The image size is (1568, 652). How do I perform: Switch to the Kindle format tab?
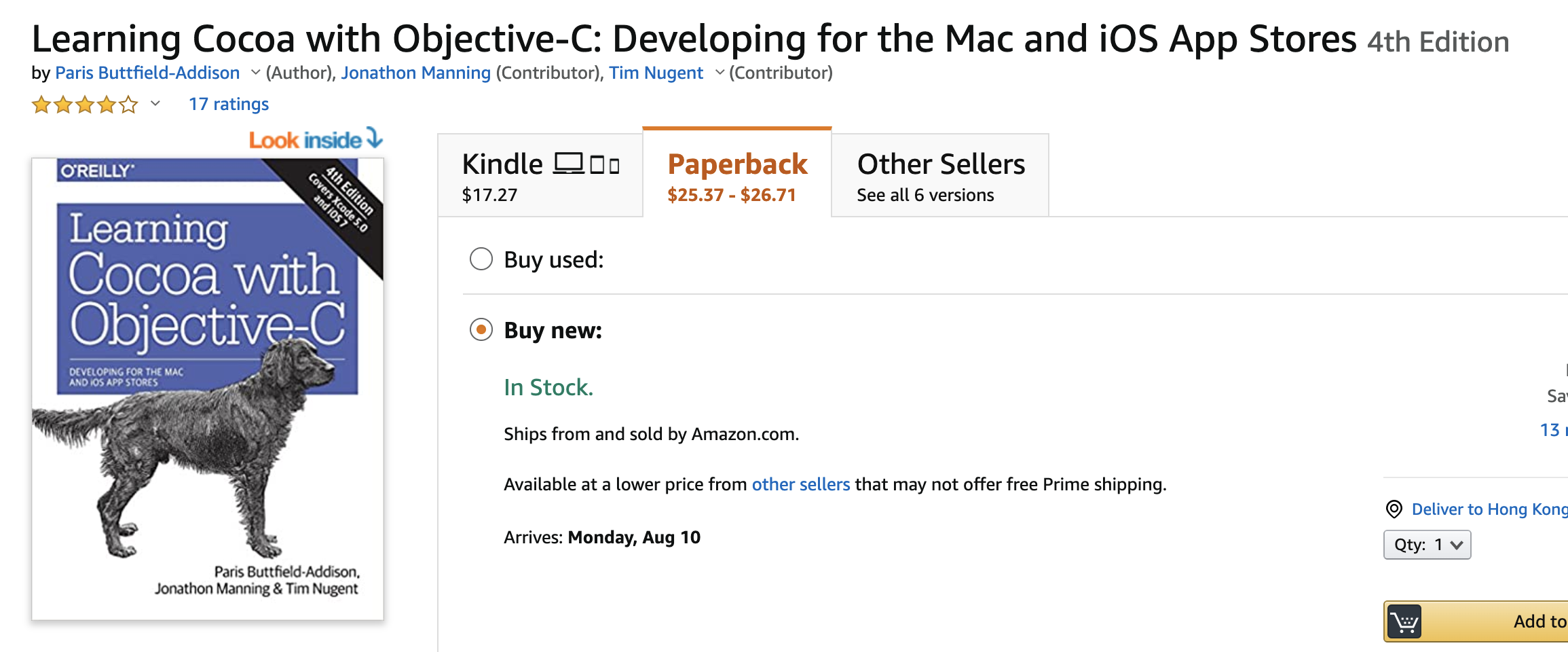[x=540, y=176]
